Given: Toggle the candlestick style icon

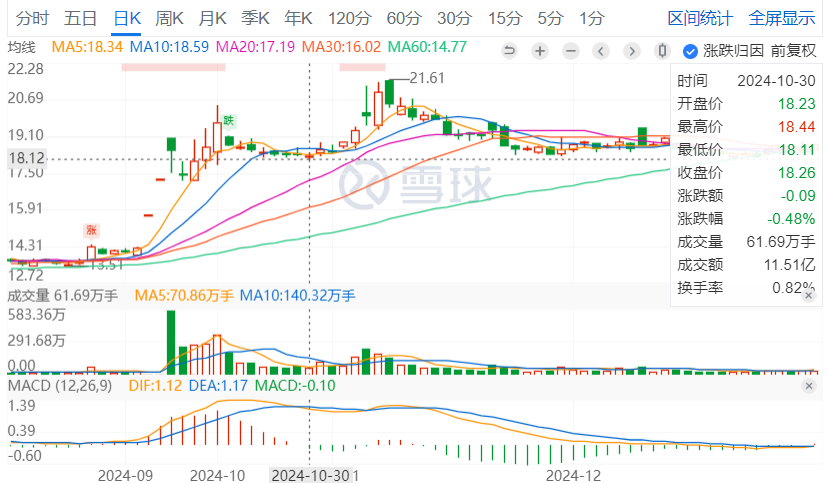Looking at the screenshot, I should [662, 51].
